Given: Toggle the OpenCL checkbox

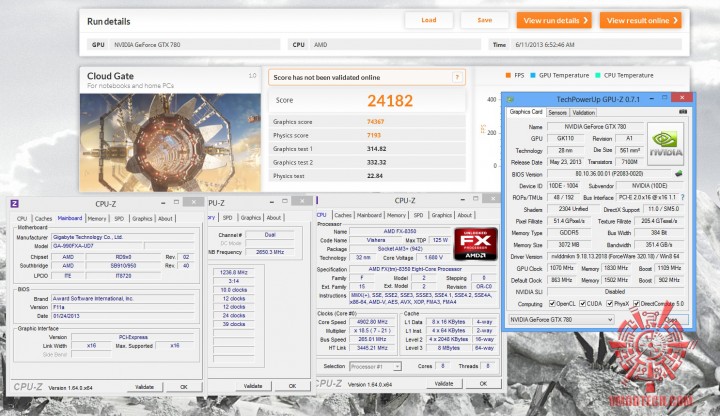Looking at the screenshot, I should click(x=552, y=304).
